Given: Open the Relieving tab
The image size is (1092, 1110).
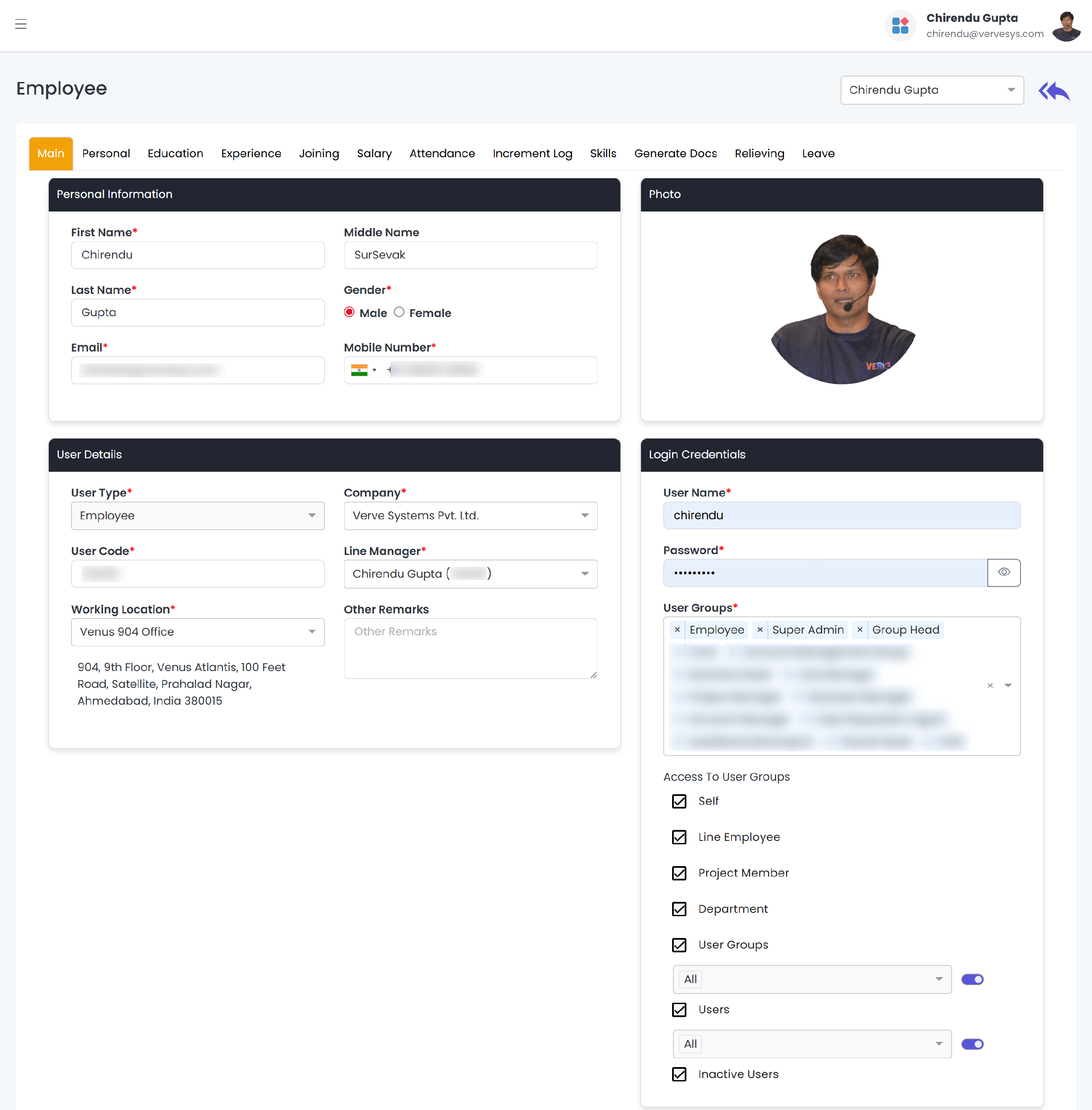Looking at the screenshot, I should [x=760, y=154].
